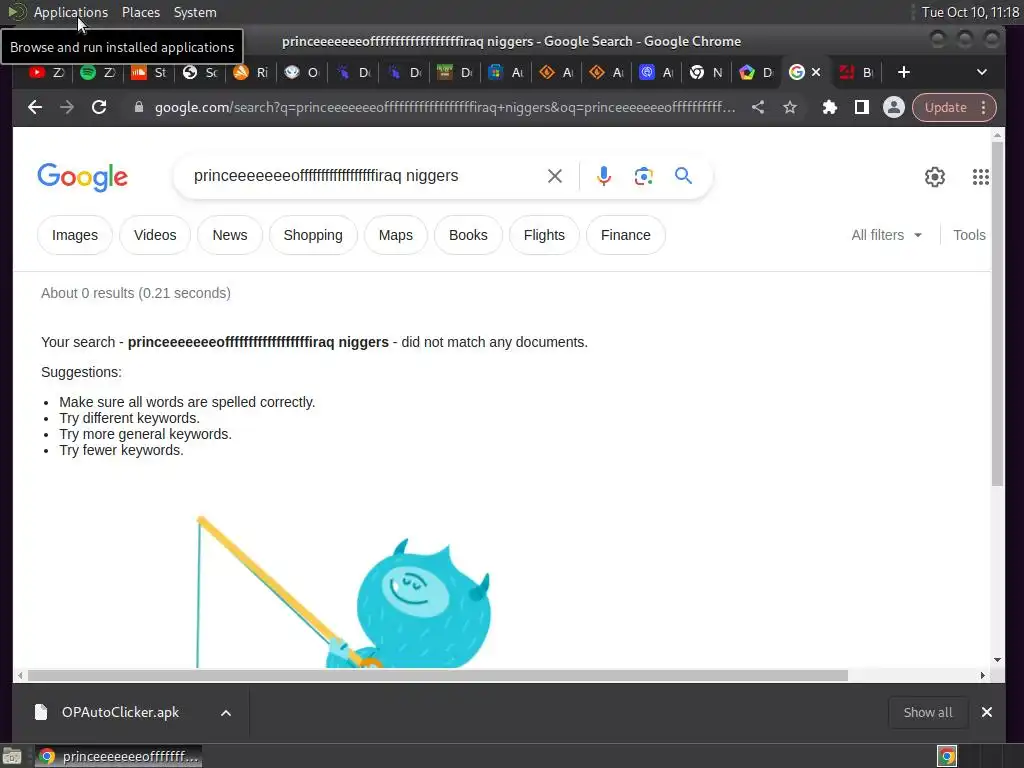The height and width of the screenshot is (768, 1024).
Task: Click the scroll right arrow
Action: [983, 676]
